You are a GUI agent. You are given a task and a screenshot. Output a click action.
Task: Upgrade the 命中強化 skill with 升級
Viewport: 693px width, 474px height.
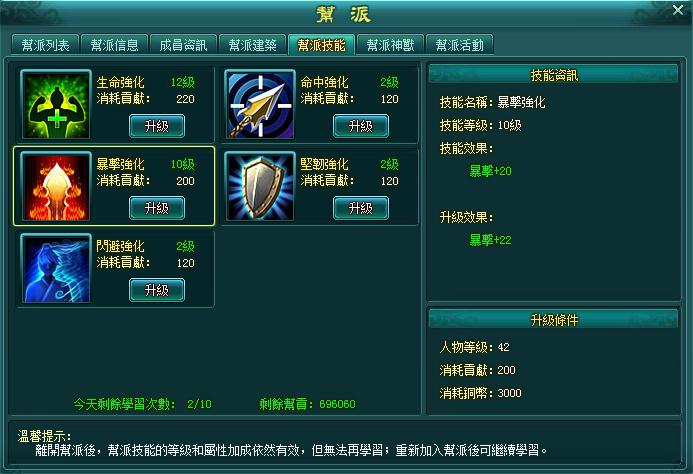click(x=361, y=126)
